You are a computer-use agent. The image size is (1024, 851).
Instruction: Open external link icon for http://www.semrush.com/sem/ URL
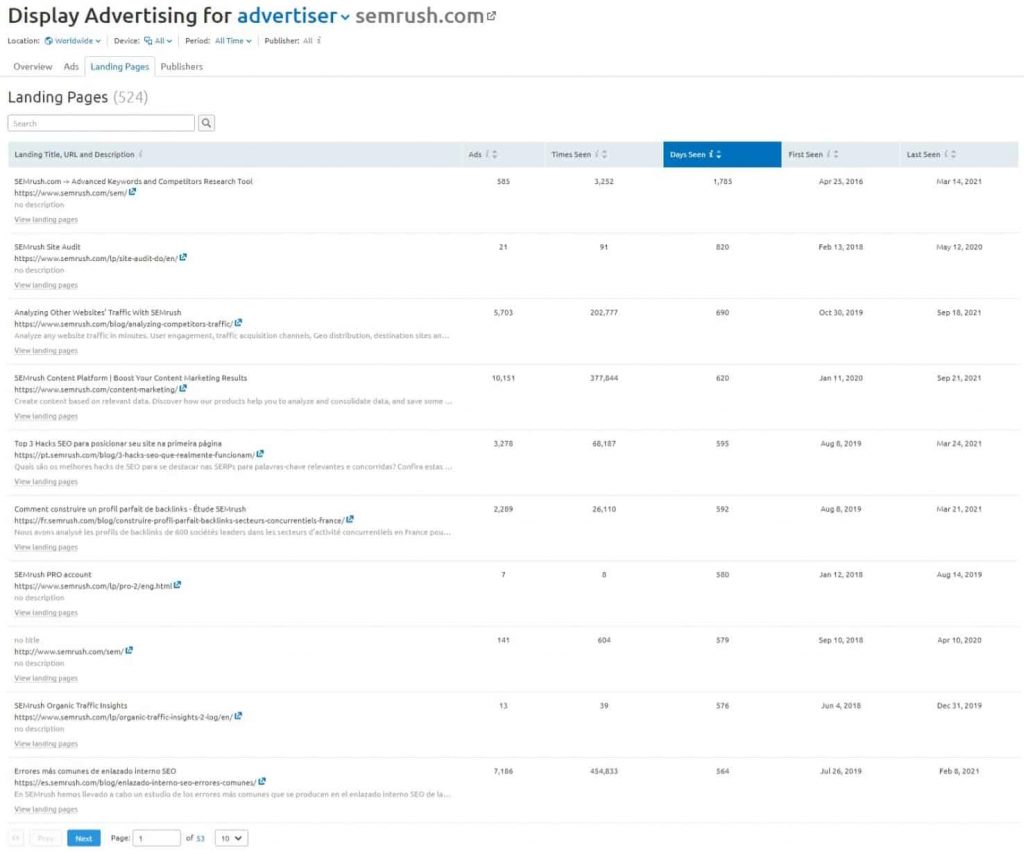[x=129, y=650]
